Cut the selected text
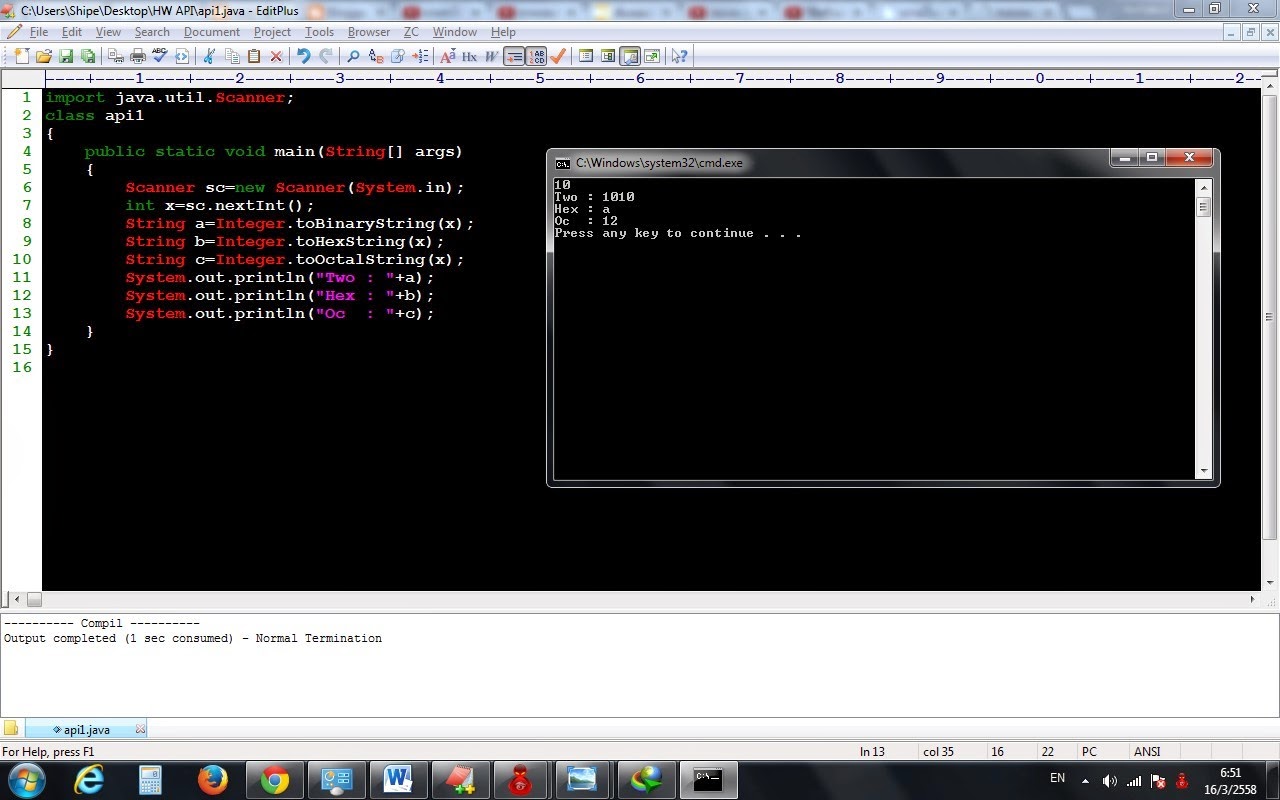The image size is (1280, 800). click(210, 56)
